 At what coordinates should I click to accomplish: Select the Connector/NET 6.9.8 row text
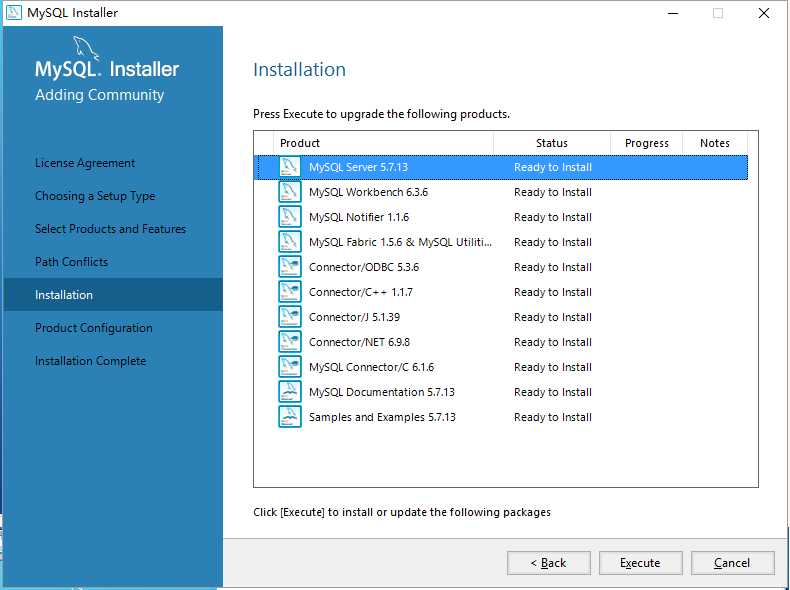point(359,342)
